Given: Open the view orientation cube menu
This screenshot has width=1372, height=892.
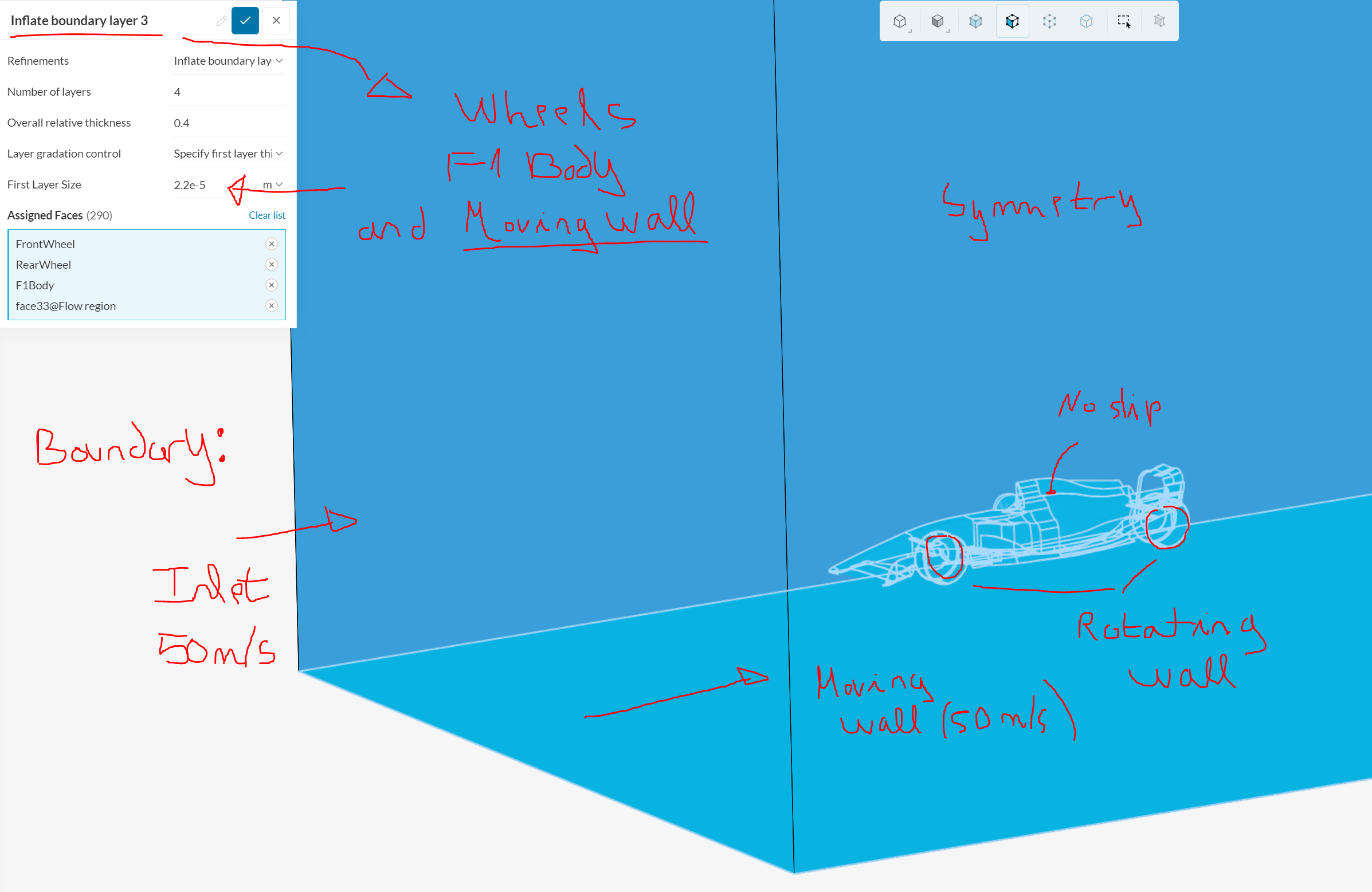Looking at the screenshot, I should [x=900, y=21].
